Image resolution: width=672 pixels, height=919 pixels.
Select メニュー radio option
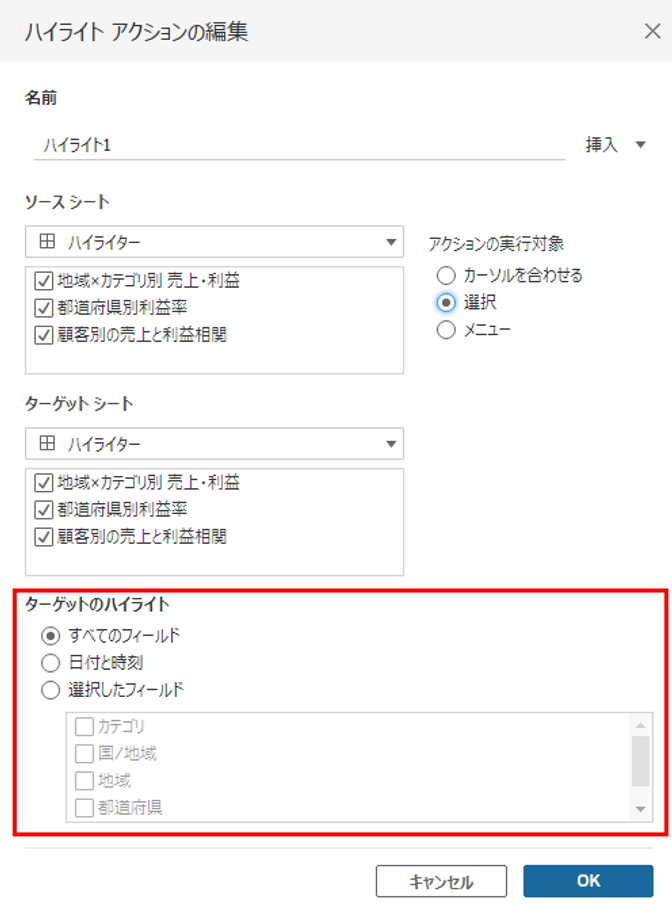click(x=446, y=329)
